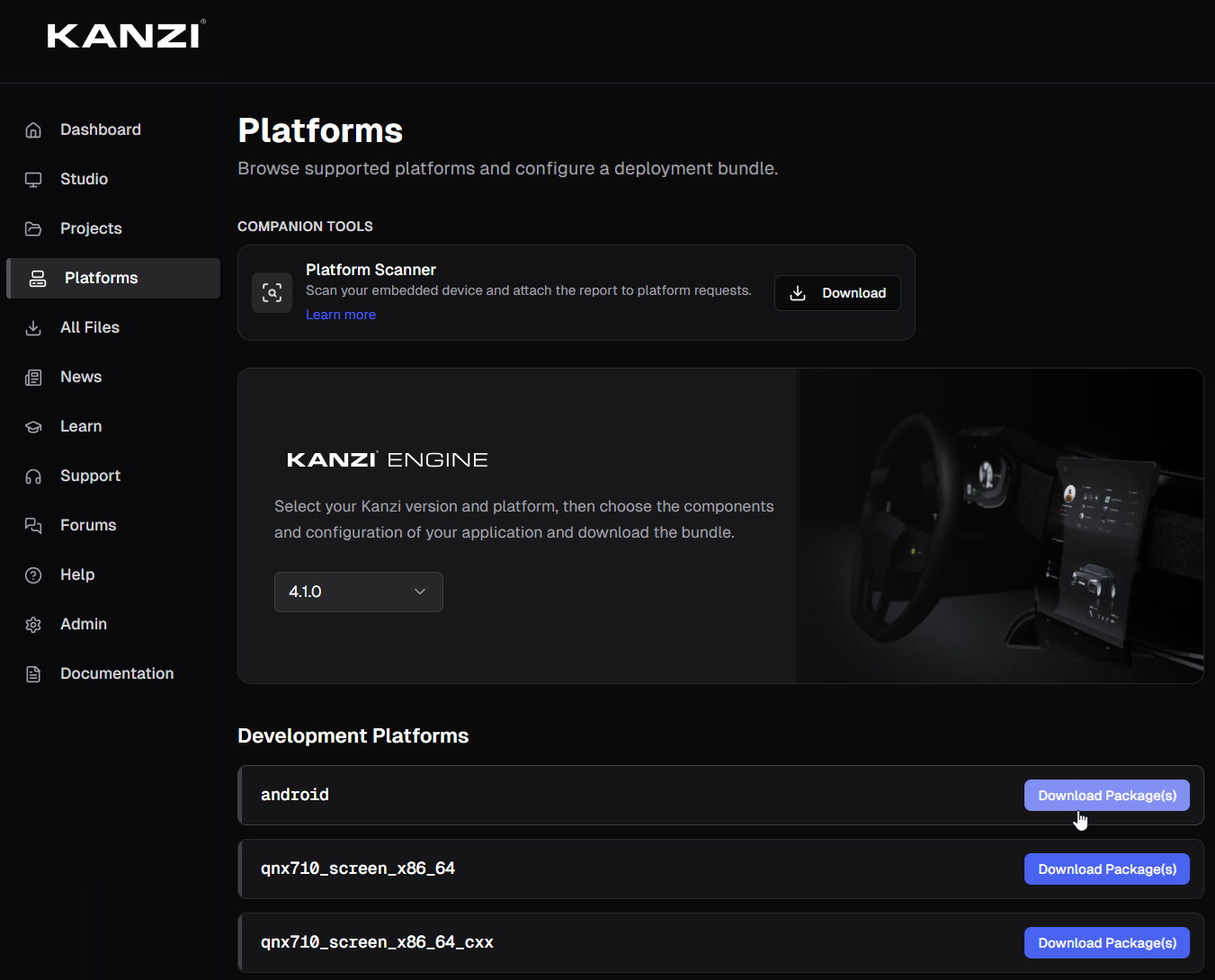Download Package(s) for android
Screen dimensions: 1215x980
click(x=1107, y=796)
